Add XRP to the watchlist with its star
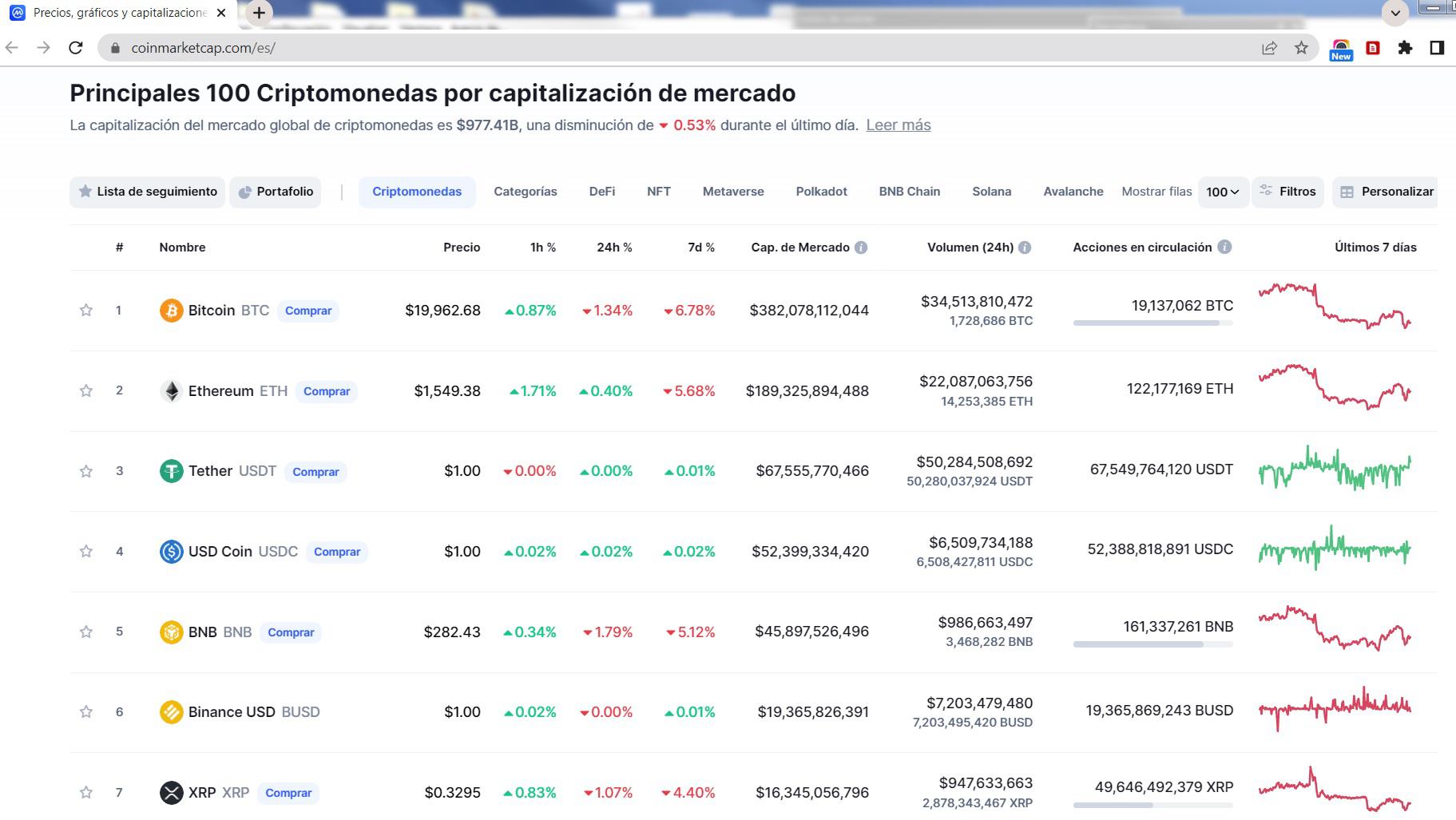This screenshot has height=820, width=1456. tap(86, 793)
